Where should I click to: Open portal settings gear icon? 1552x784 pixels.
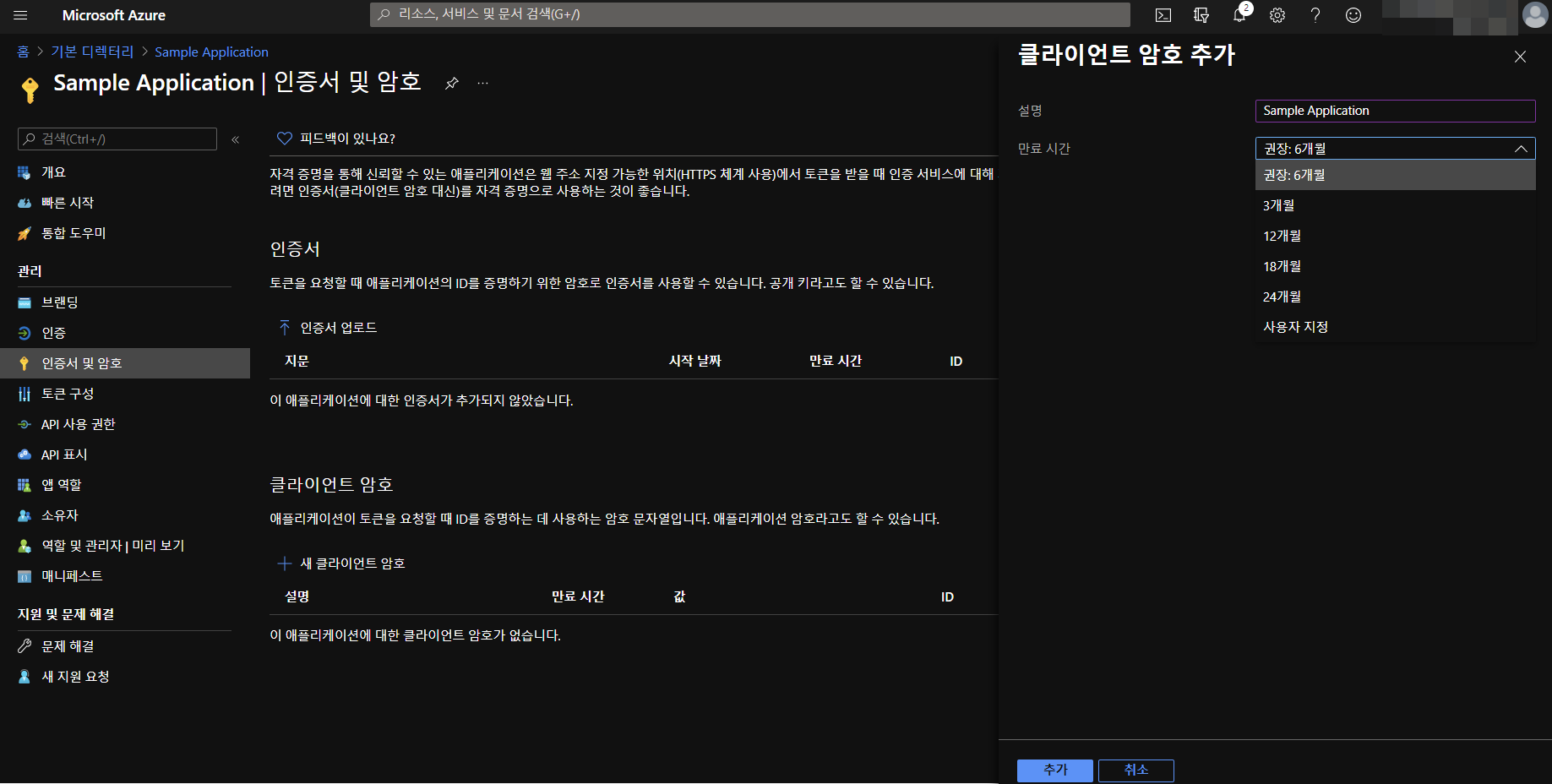click(x=1277, y=15)
